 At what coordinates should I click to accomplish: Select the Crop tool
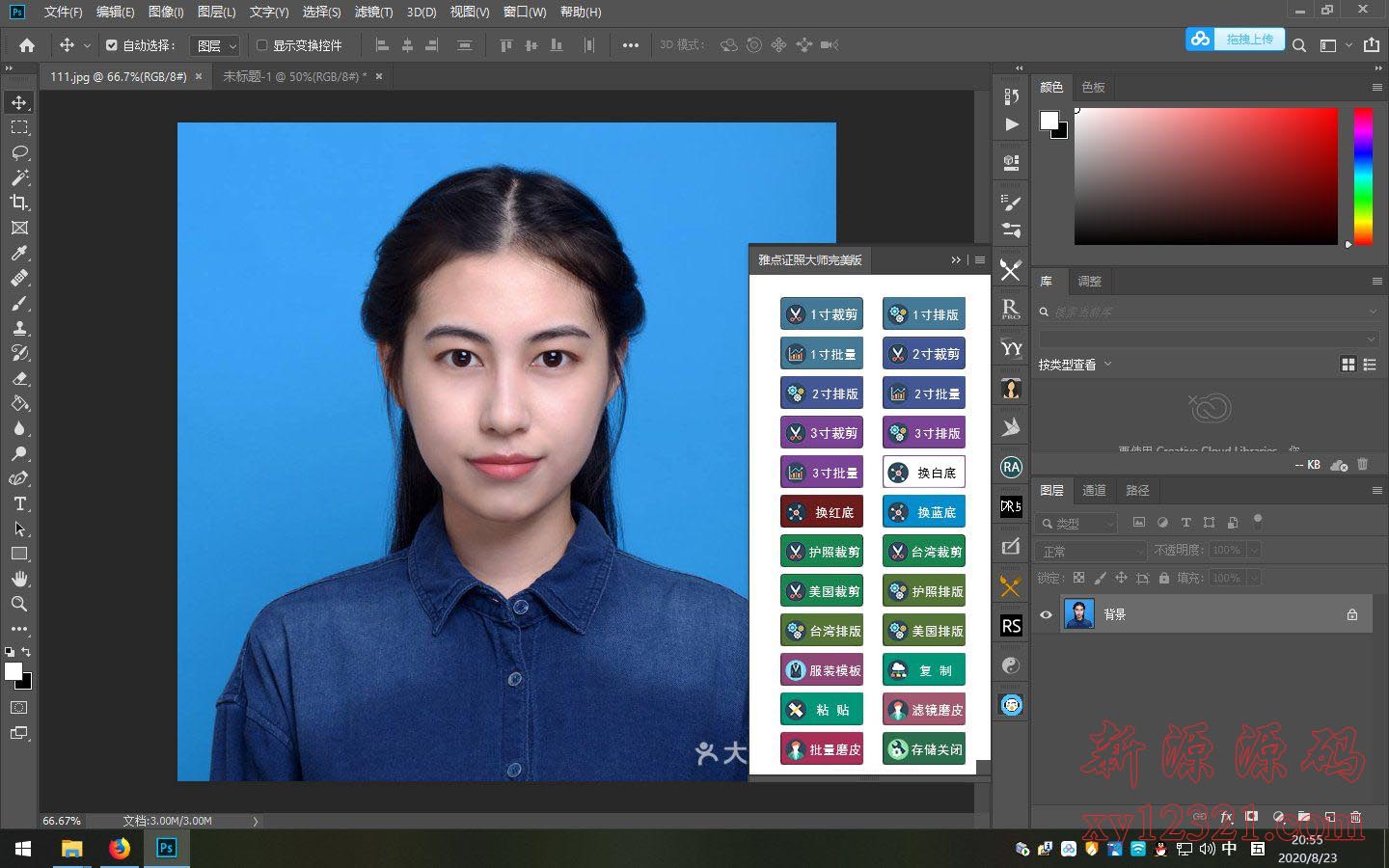point(19,203)
